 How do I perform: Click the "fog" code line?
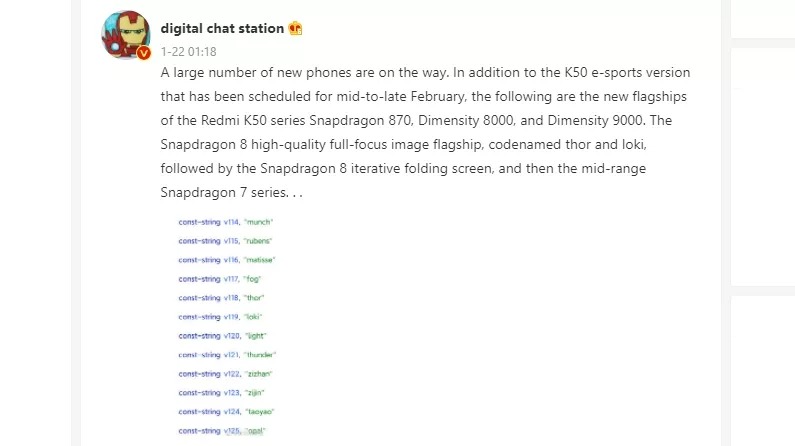click(x=220, y=278)
